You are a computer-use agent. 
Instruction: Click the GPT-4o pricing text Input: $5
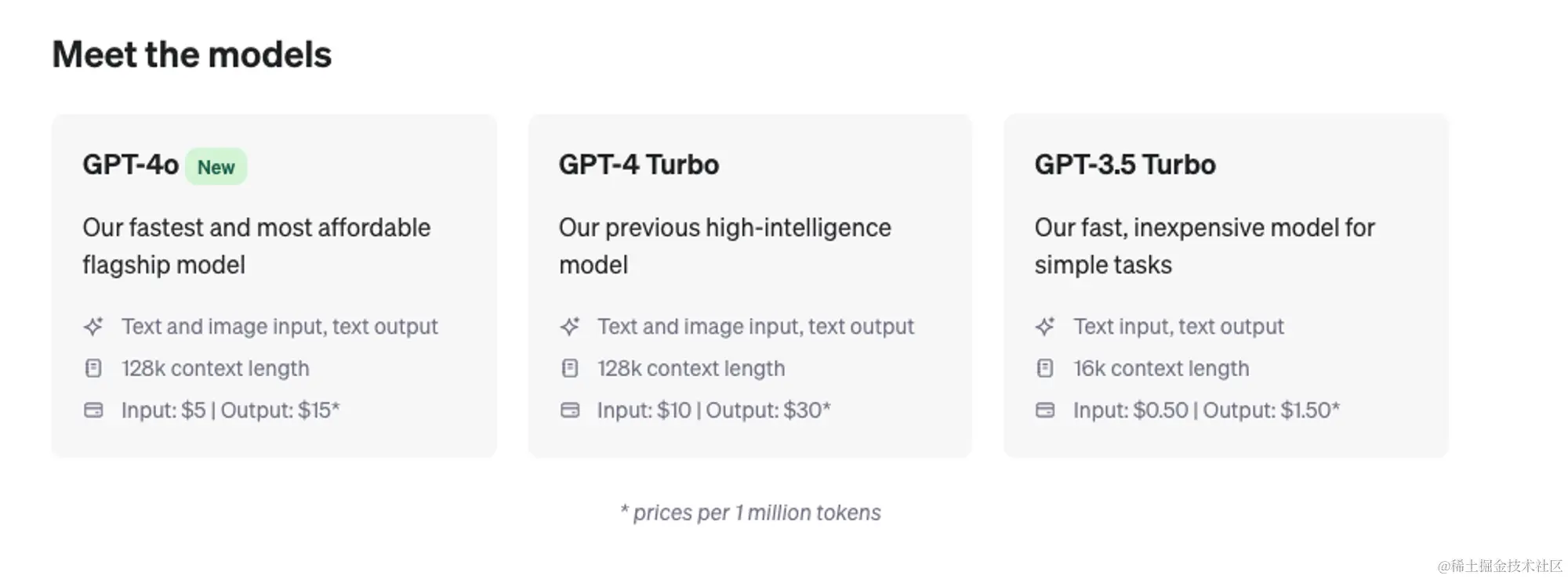[163, 410]
